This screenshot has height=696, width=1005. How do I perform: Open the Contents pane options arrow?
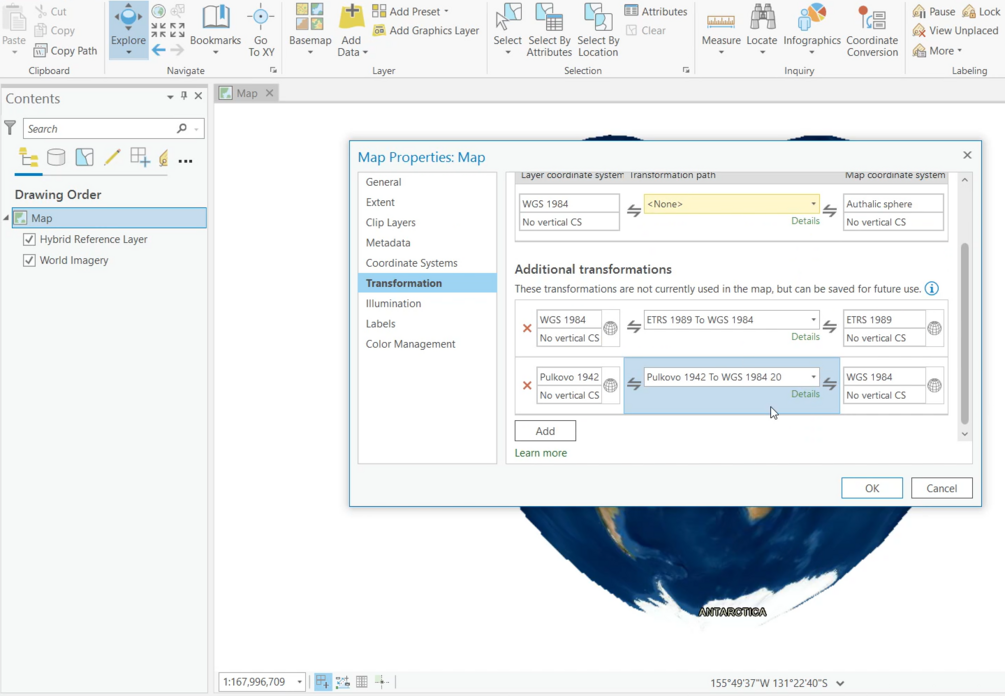point(170,97)
